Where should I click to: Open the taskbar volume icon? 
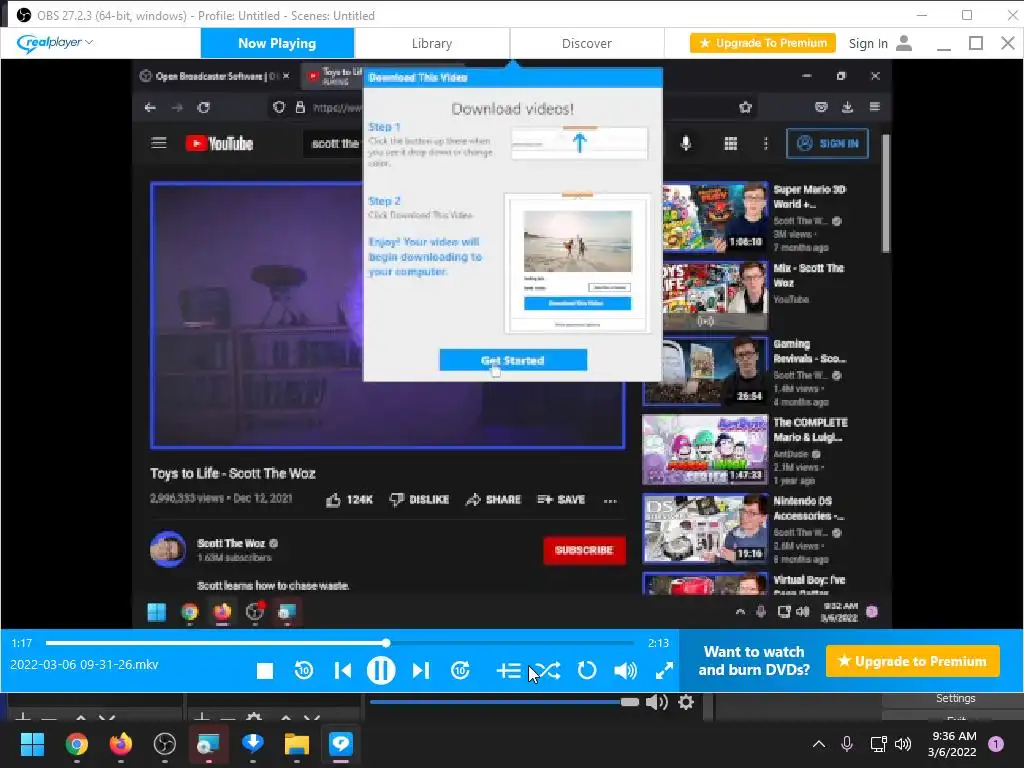coord(903,744)
